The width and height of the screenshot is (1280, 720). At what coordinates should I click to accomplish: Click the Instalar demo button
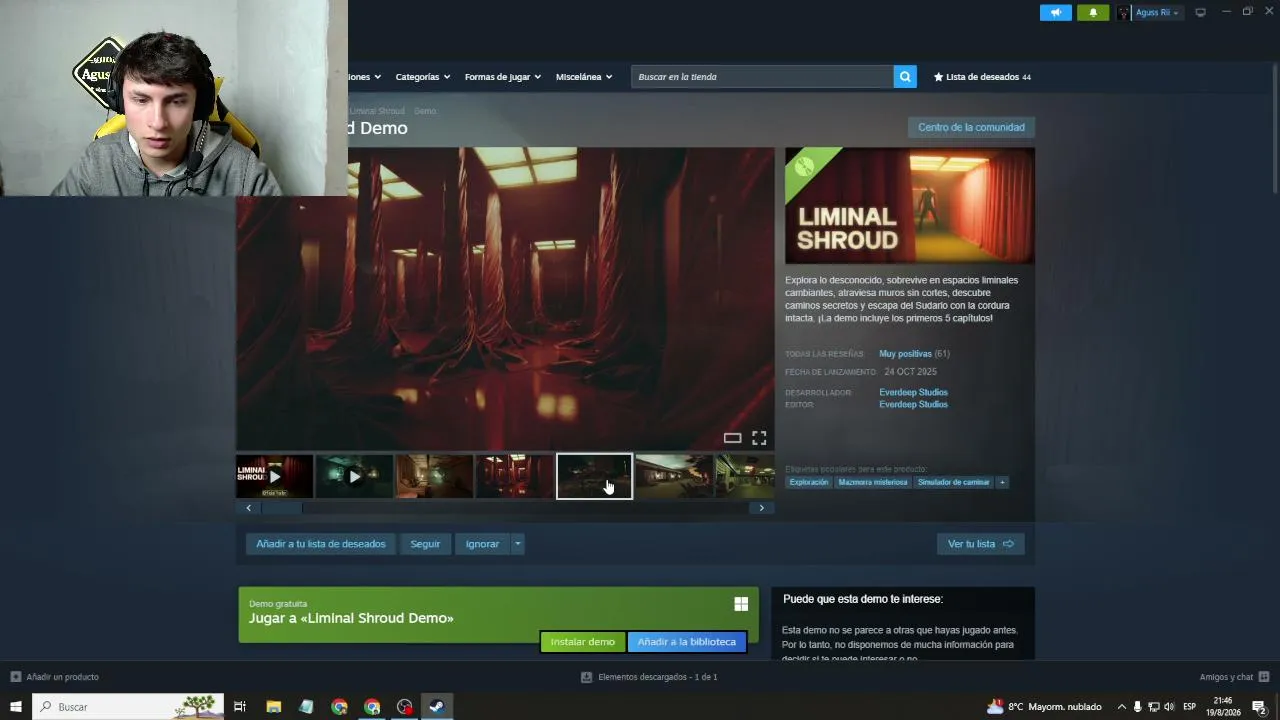(583, 642)
